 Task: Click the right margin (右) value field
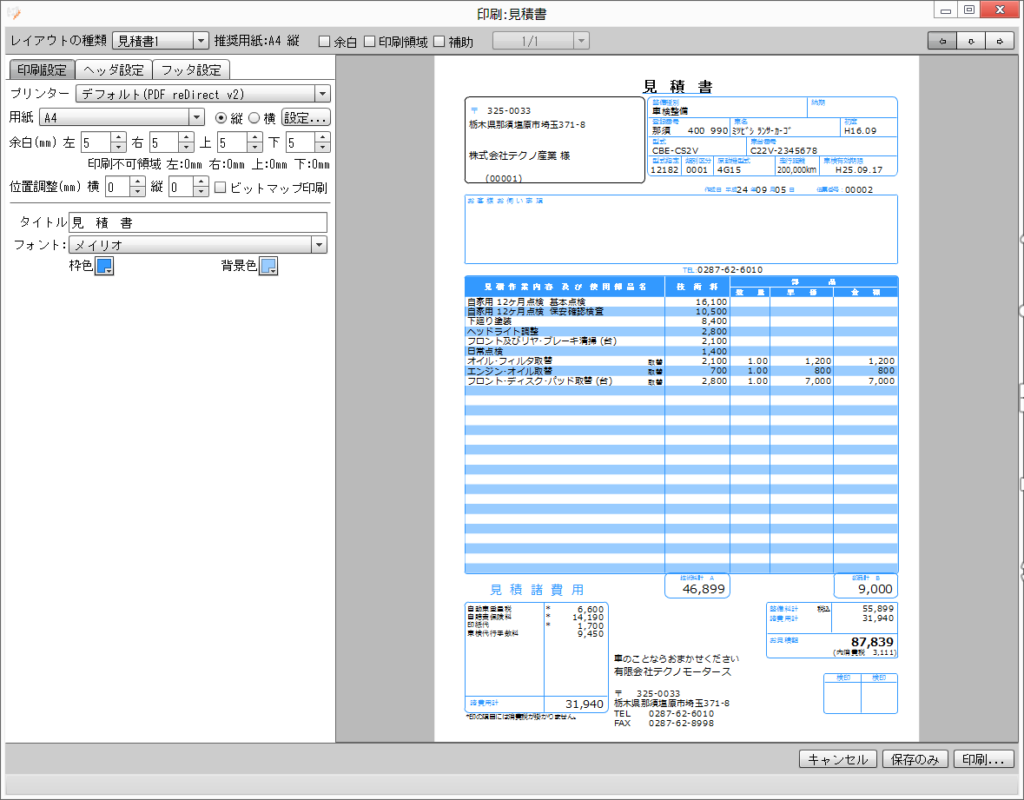point(164,142)
